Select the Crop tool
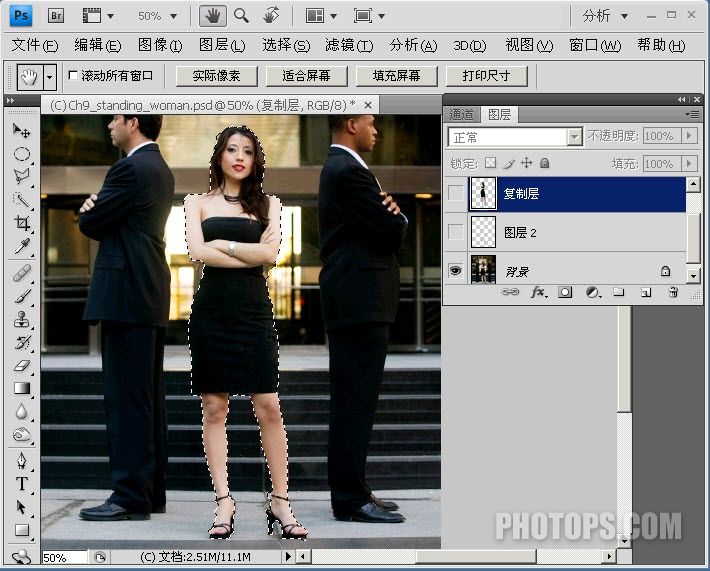 click(x=21, y=223)
